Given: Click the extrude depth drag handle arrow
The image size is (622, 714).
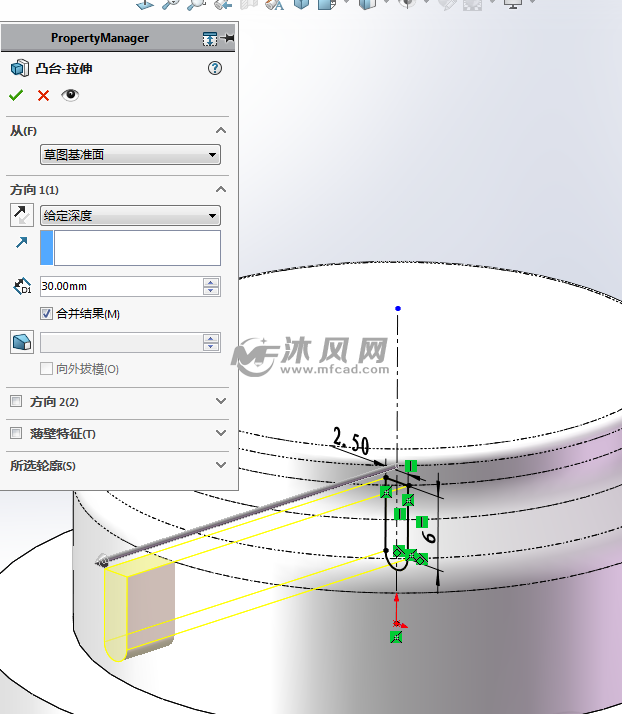Looking at the screenshot, I should click(x=103, y=560).
